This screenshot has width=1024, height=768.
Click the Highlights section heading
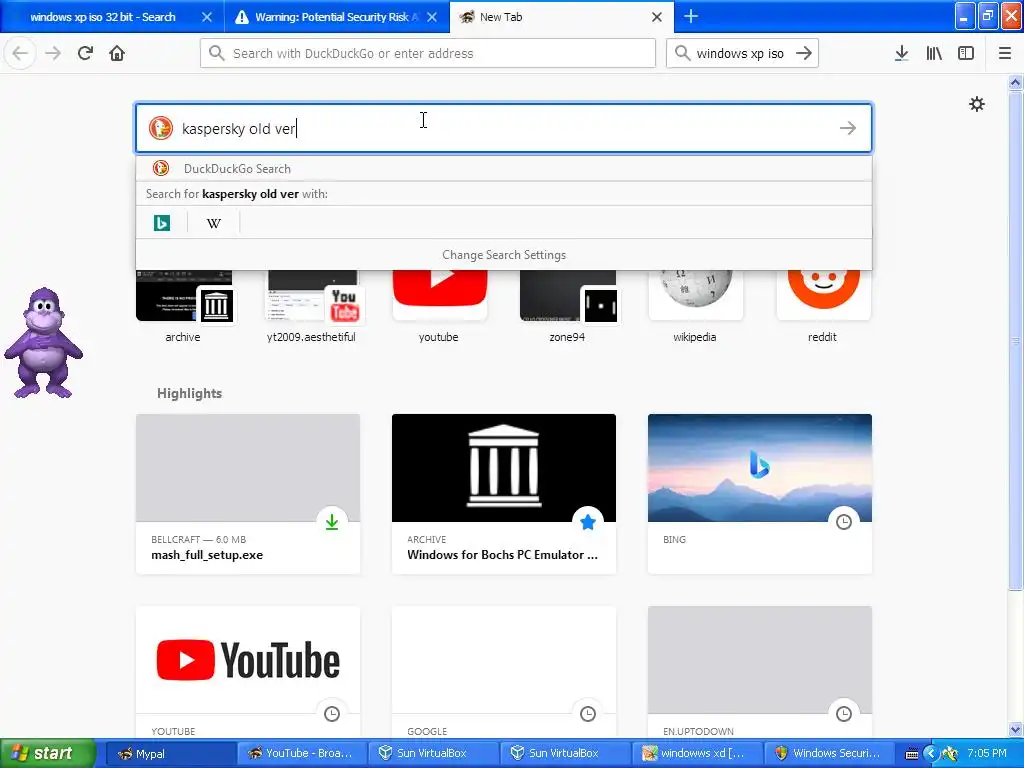[189, 393]
